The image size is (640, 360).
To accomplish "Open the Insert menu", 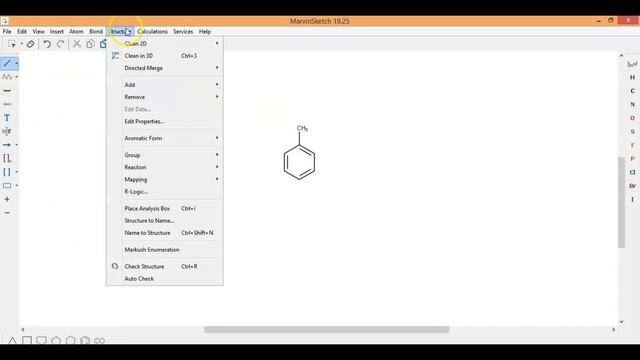I will click(57, 31).
